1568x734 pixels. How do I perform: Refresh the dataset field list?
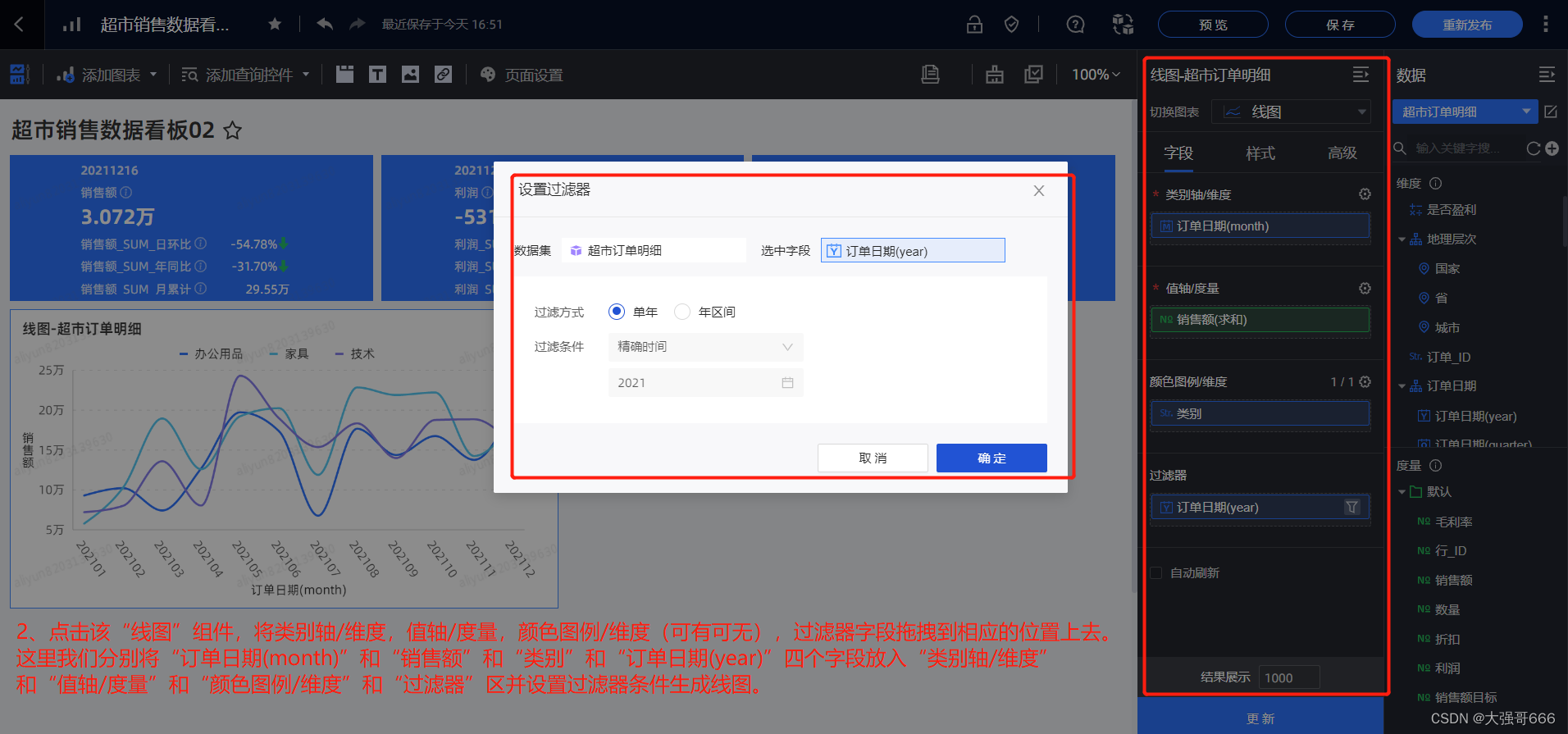click(x=1533, y=148)
